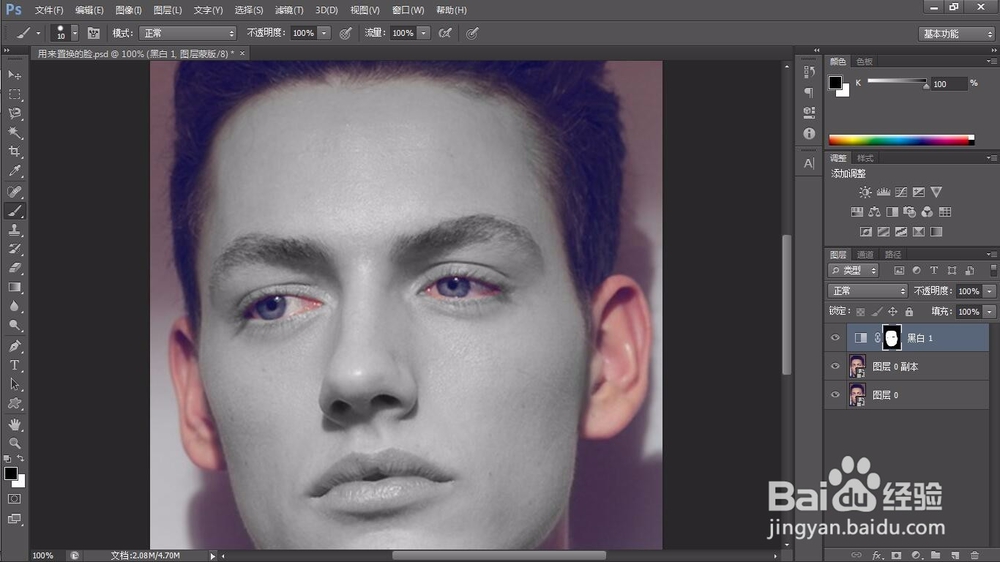The height and width of the screenshot is (562, 1000).
Task: Select the Dodge tool
Action: click(x=14, y=325)
